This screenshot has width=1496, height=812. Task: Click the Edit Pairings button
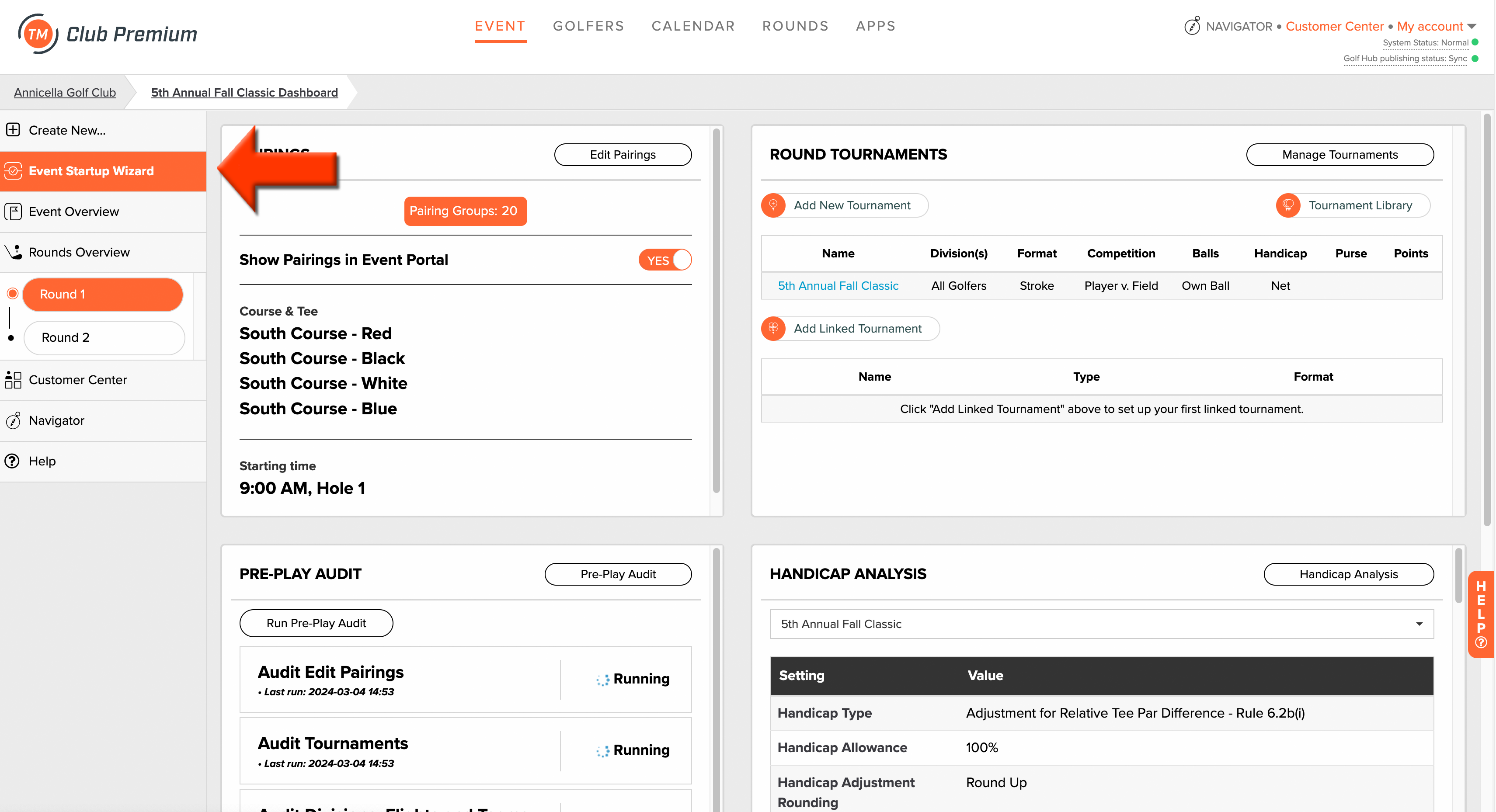(x=623, y=154)
